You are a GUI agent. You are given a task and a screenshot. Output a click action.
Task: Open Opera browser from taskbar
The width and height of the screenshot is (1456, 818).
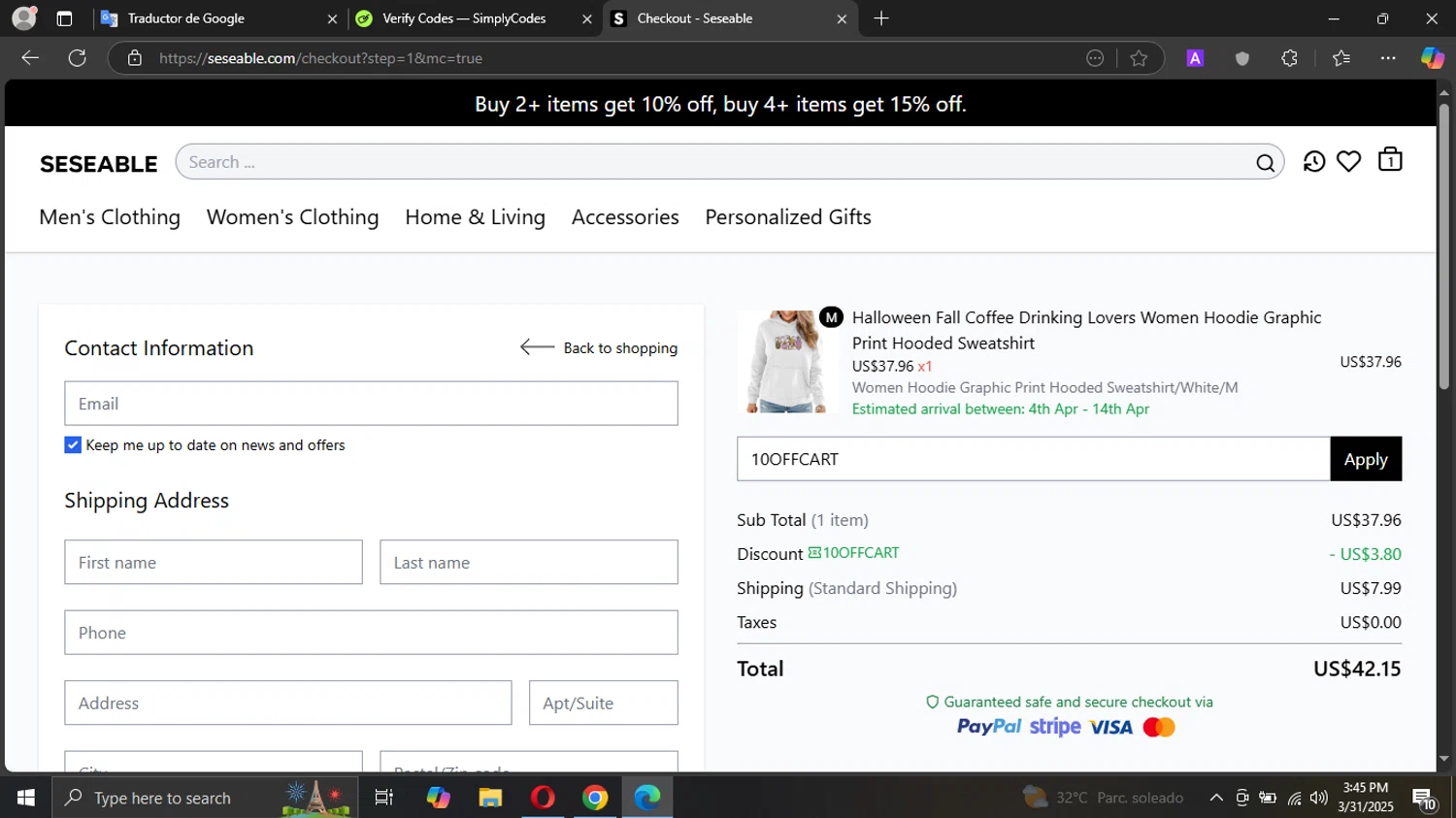[x=543, y=798]
